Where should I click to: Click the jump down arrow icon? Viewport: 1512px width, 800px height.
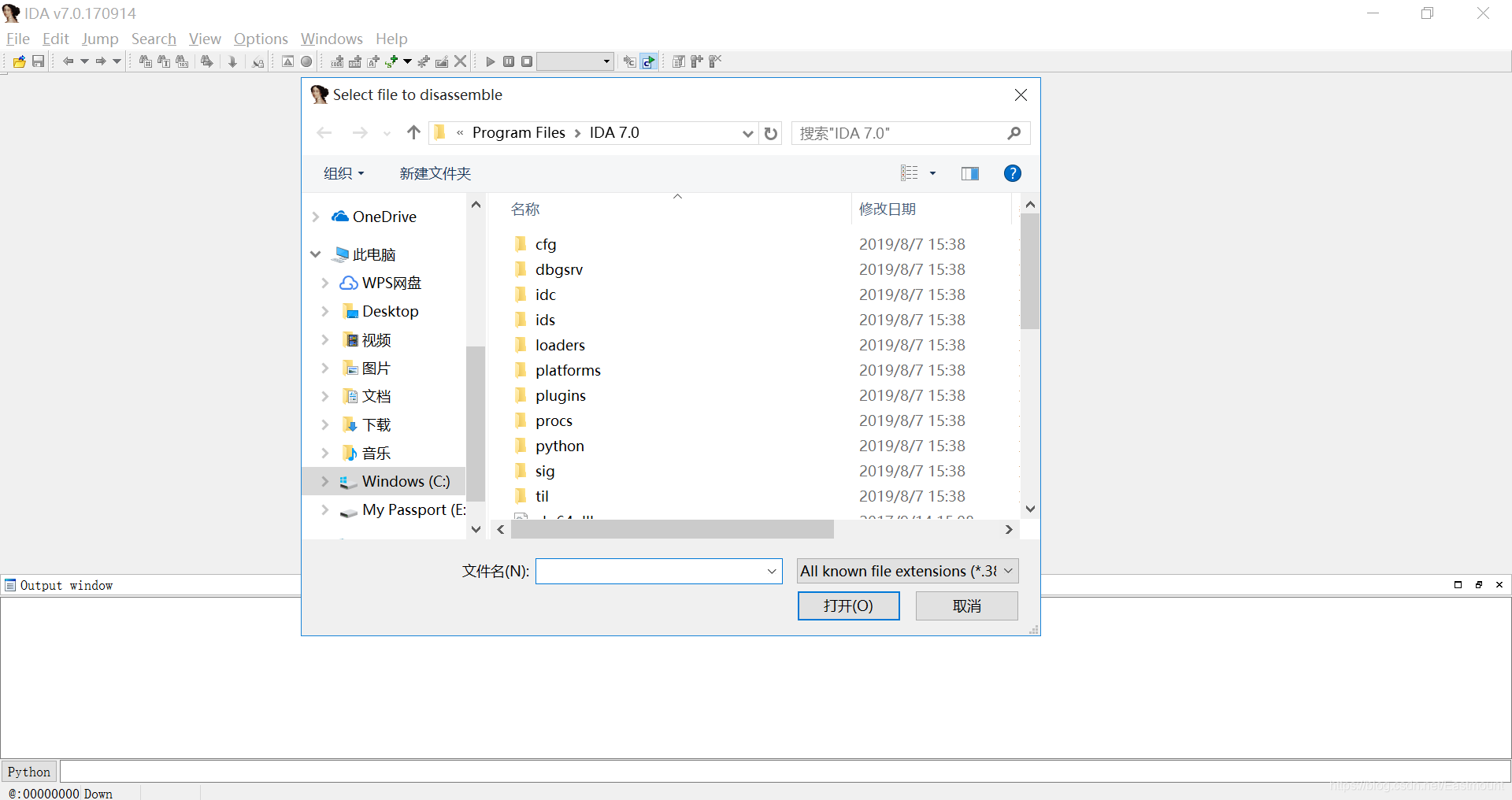click(232, 61)
